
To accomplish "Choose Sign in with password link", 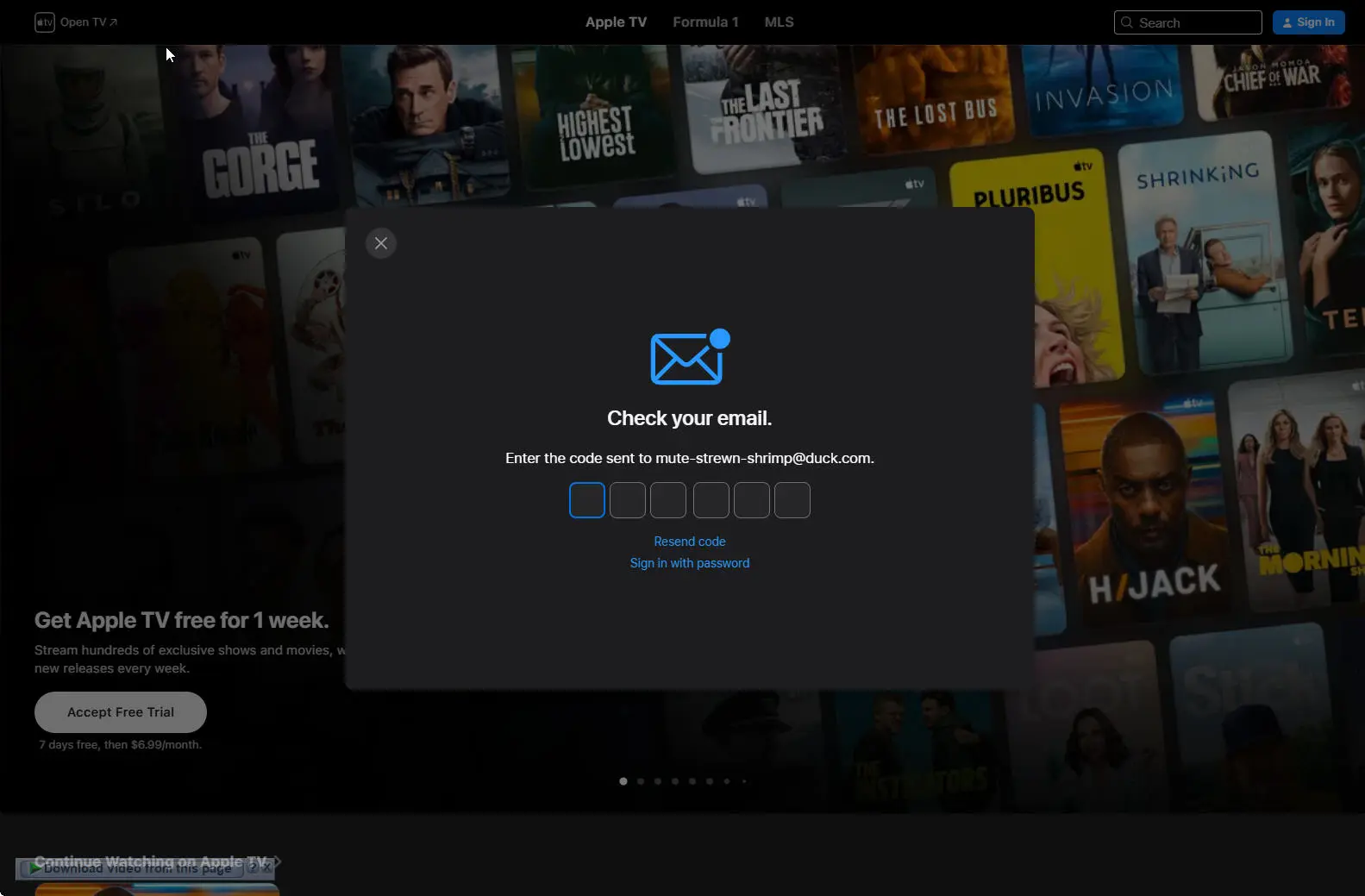I will pos(690,563).
